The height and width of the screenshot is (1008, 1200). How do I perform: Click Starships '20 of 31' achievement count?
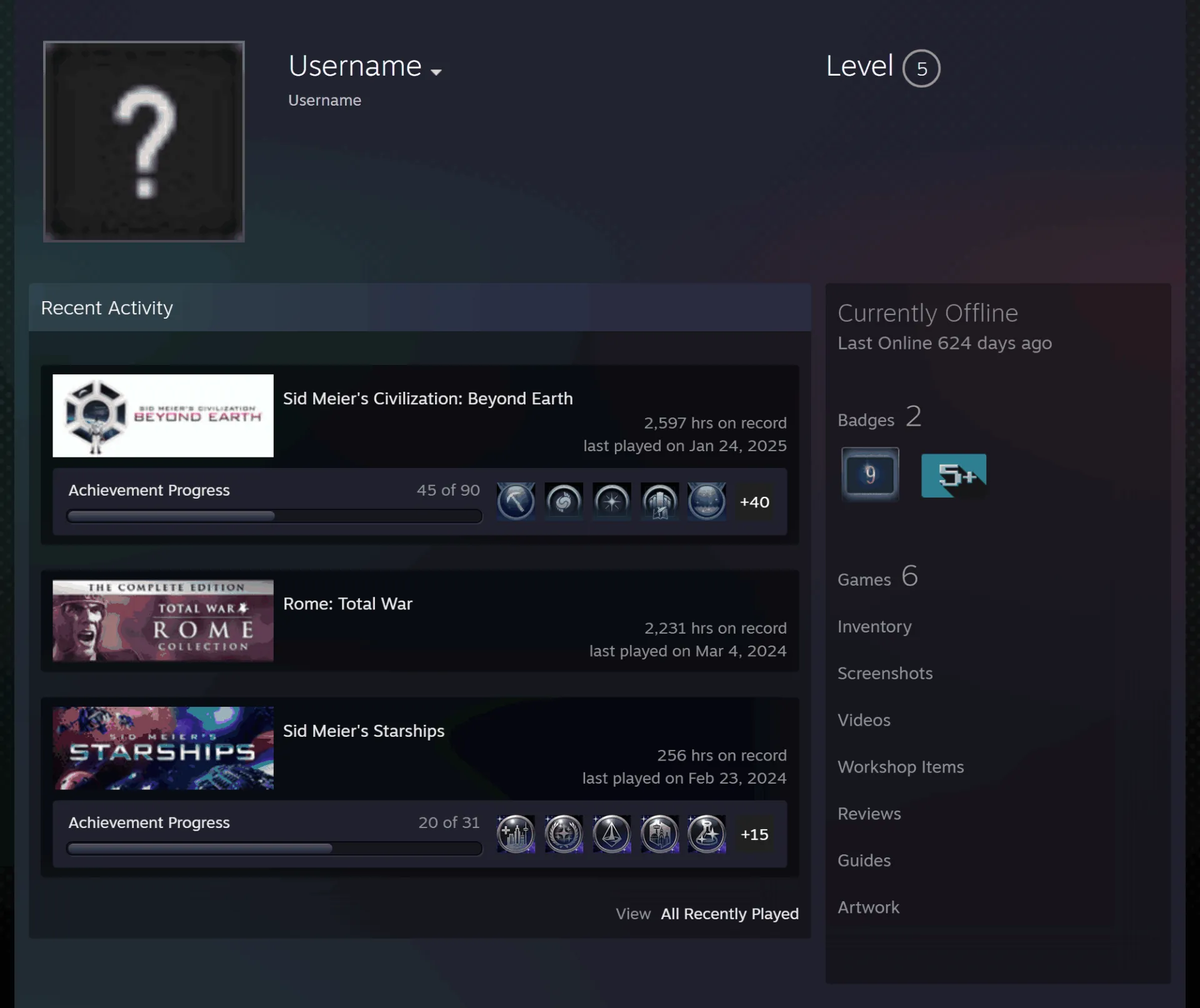coord(449,822)
